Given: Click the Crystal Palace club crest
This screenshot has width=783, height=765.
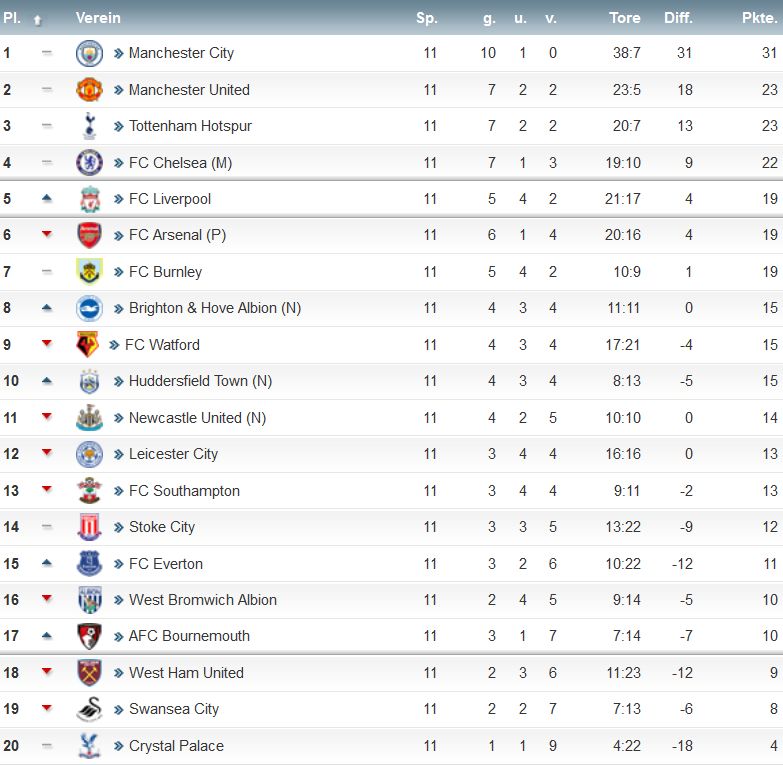Looking at the screenshot, I should pos(89,746).
